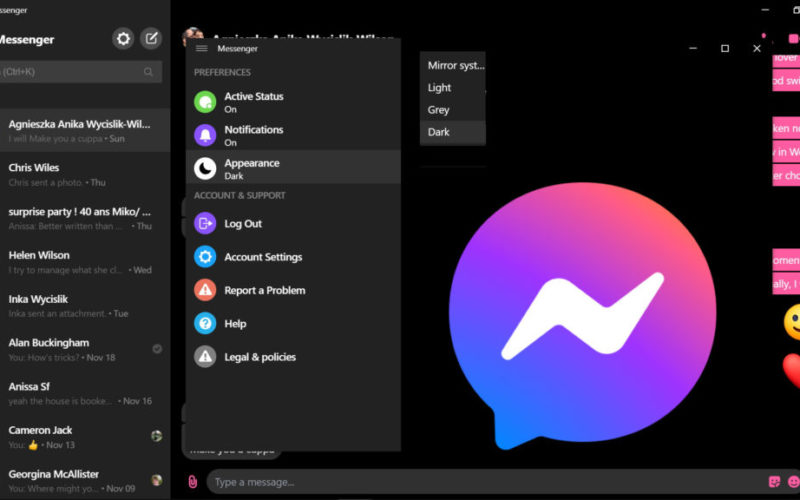The image size is (800, 500).
Task: Maximize the preferences window
Action: pos(725,48)
